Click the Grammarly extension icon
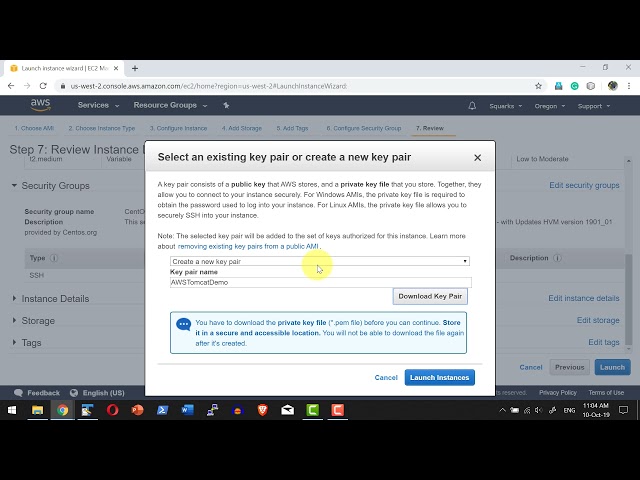The width and height of the screenshot is (640, 480). (574, 86)
